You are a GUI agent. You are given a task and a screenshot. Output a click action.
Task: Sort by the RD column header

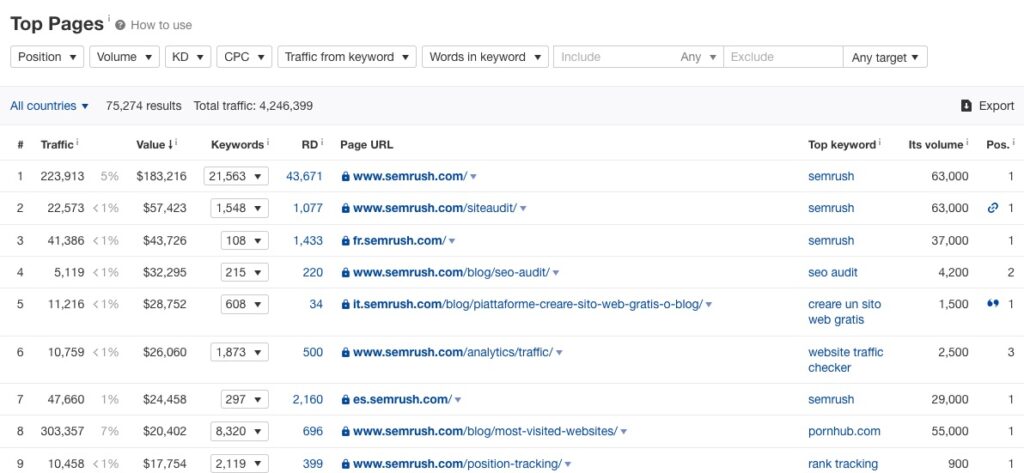click(310, 144)
